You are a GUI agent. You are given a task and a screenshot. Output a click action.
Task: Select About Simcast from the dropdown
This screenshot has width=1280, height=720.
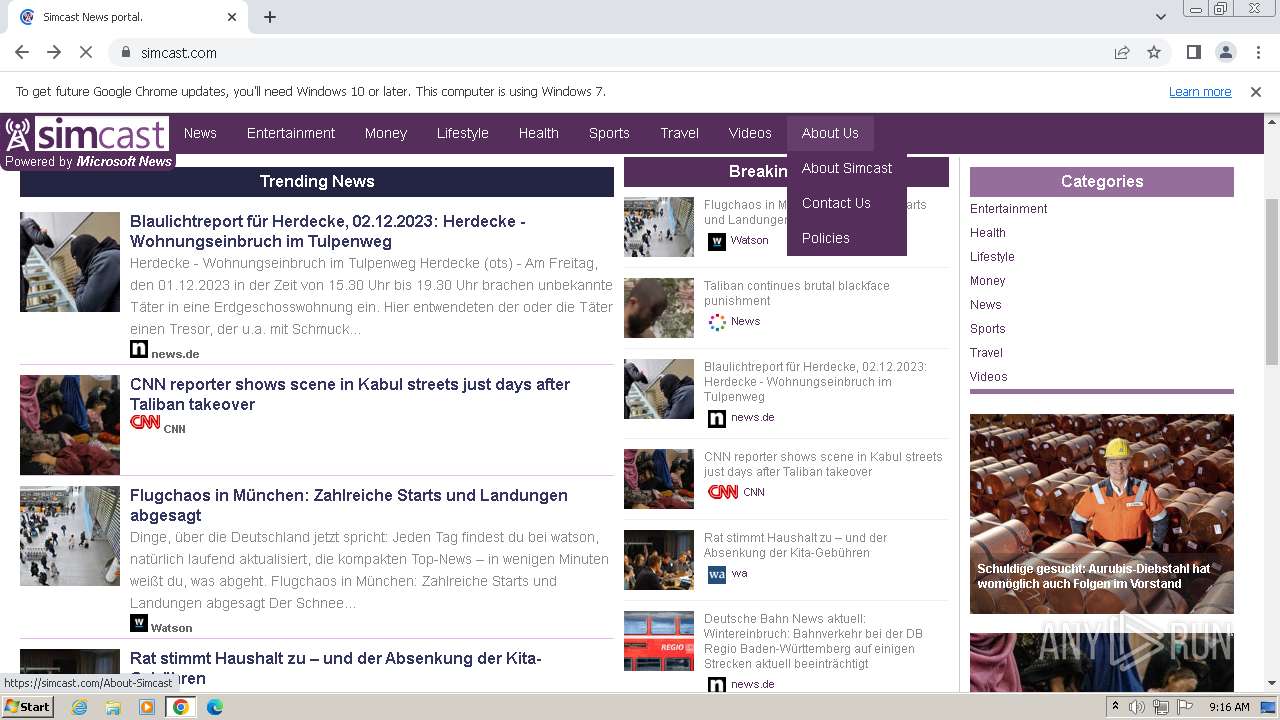[847, 168]
